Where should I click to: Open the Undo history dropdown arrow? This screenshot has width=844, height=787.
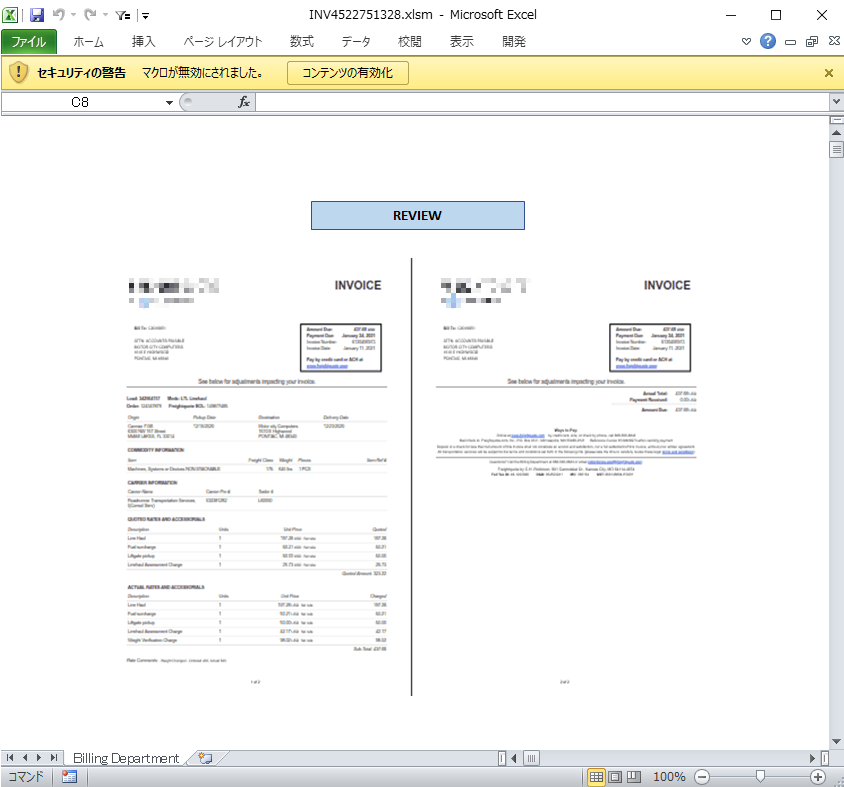click(x=73, y=15)
